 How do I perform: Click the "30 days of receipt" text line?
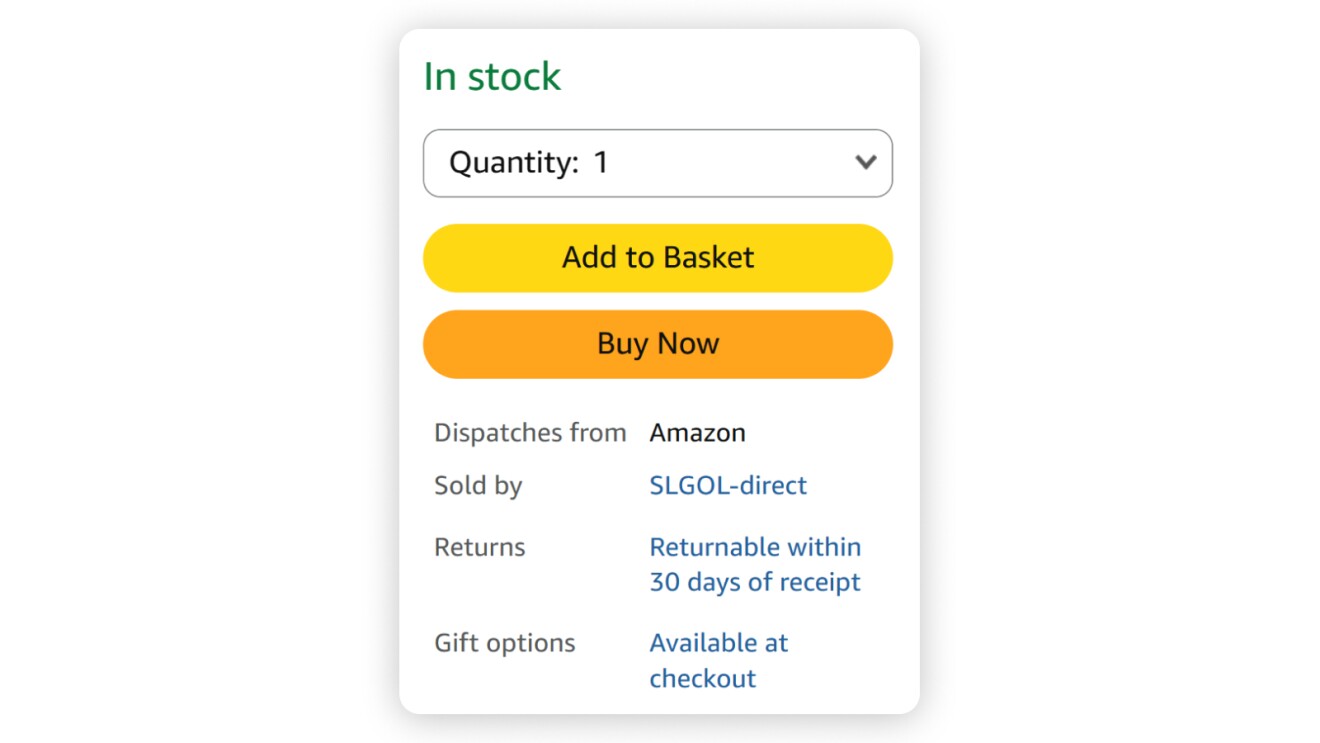pyautogui.click(x=755, y=582)
